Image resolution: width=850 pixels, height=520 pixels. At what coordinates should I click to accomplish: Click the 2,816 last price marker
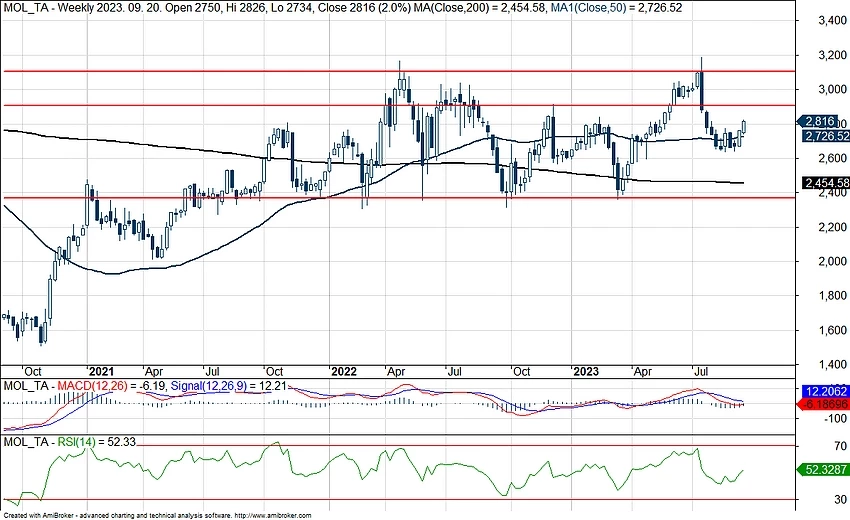tap(819, 121)
